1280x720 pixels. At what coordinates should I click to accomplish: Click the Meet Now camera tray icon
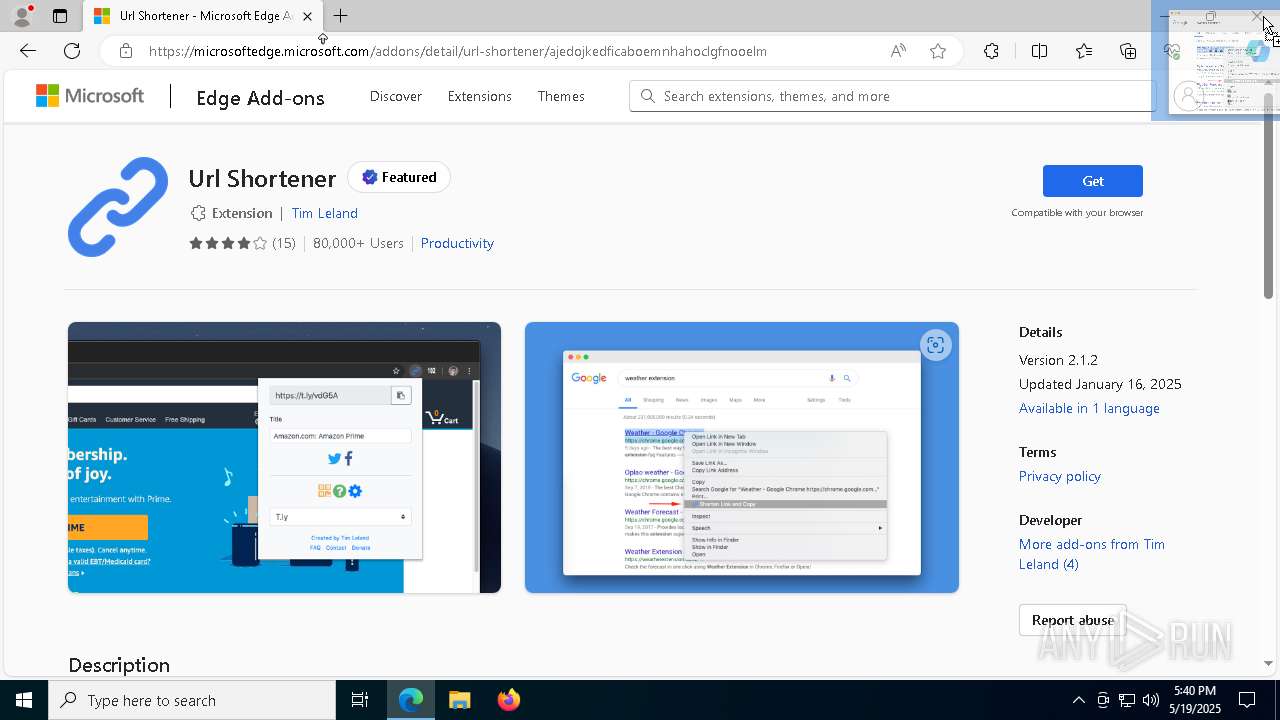pos(1103,700)
